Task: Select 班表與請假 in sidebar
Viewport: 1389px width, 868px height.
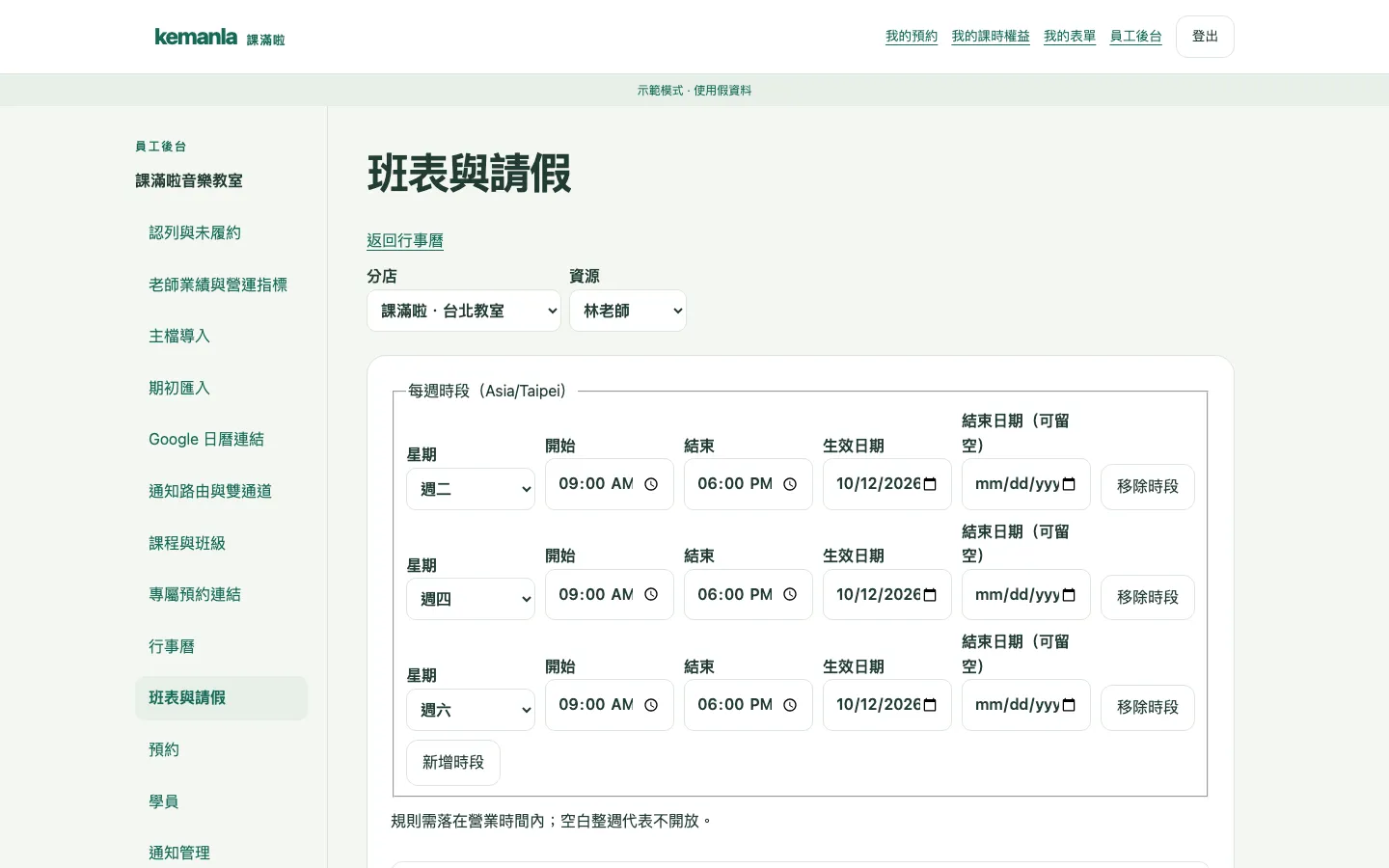Action: (x=221, y=697)
